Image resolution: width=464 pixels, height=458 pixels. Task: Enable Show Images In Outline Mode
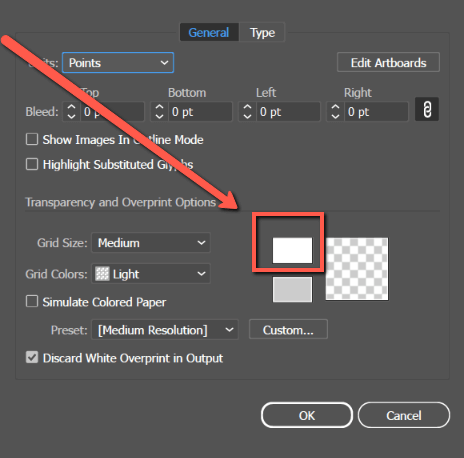[x=32, y=139]
